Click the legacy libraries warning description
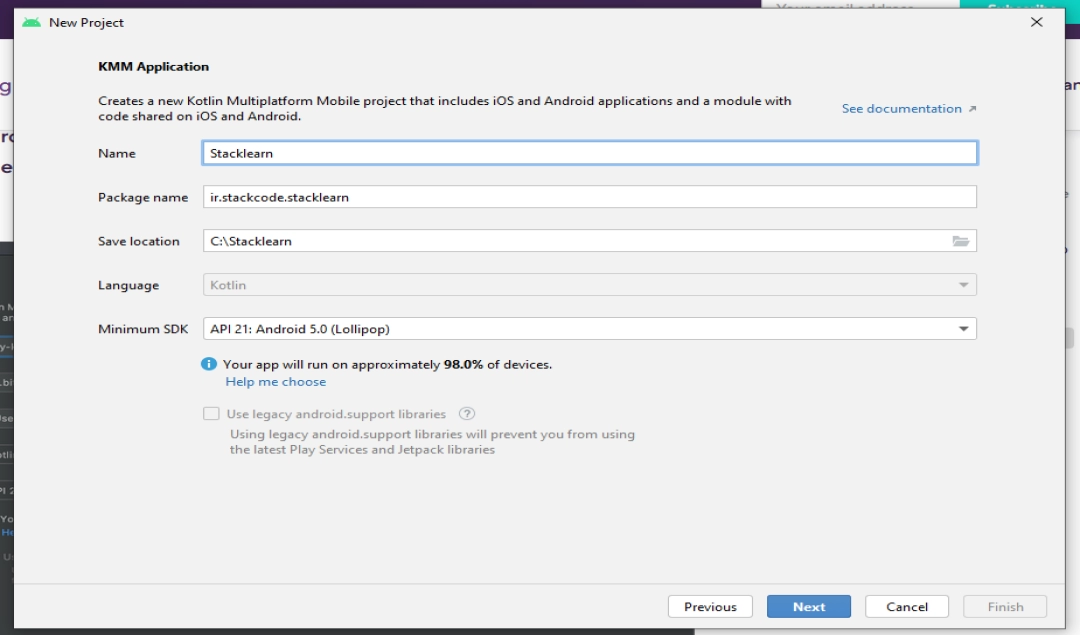This screenshot has width=1080, height=635. (432, 442)
